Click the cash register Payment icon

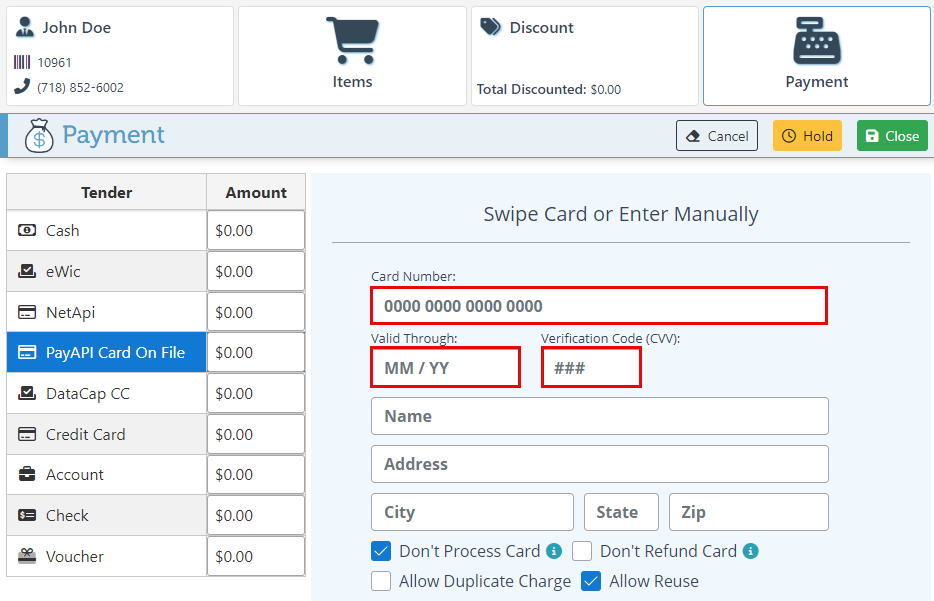point(816,41)
